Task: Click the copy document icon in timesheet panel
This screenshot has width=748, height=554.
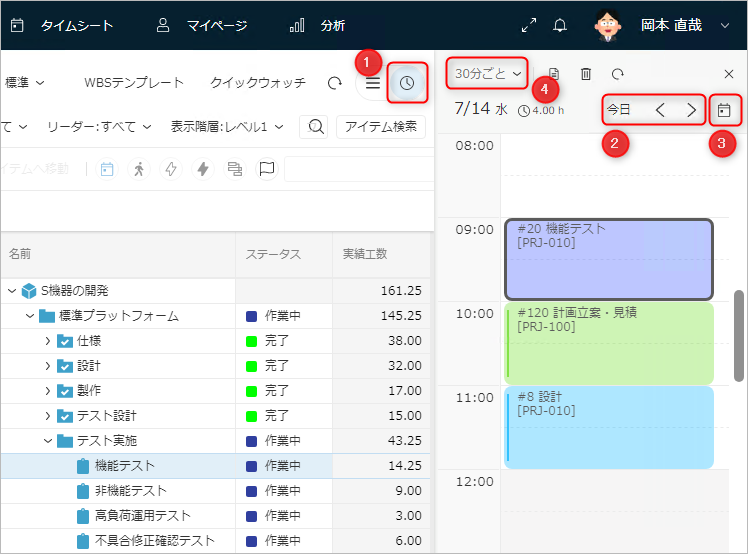Action: 554,73
